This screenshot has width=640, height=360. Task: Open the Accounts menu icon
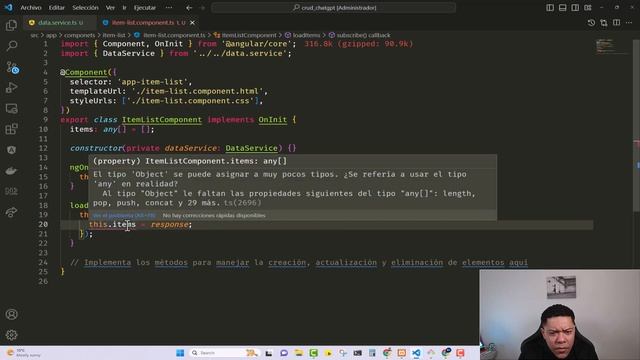point(11,314)
